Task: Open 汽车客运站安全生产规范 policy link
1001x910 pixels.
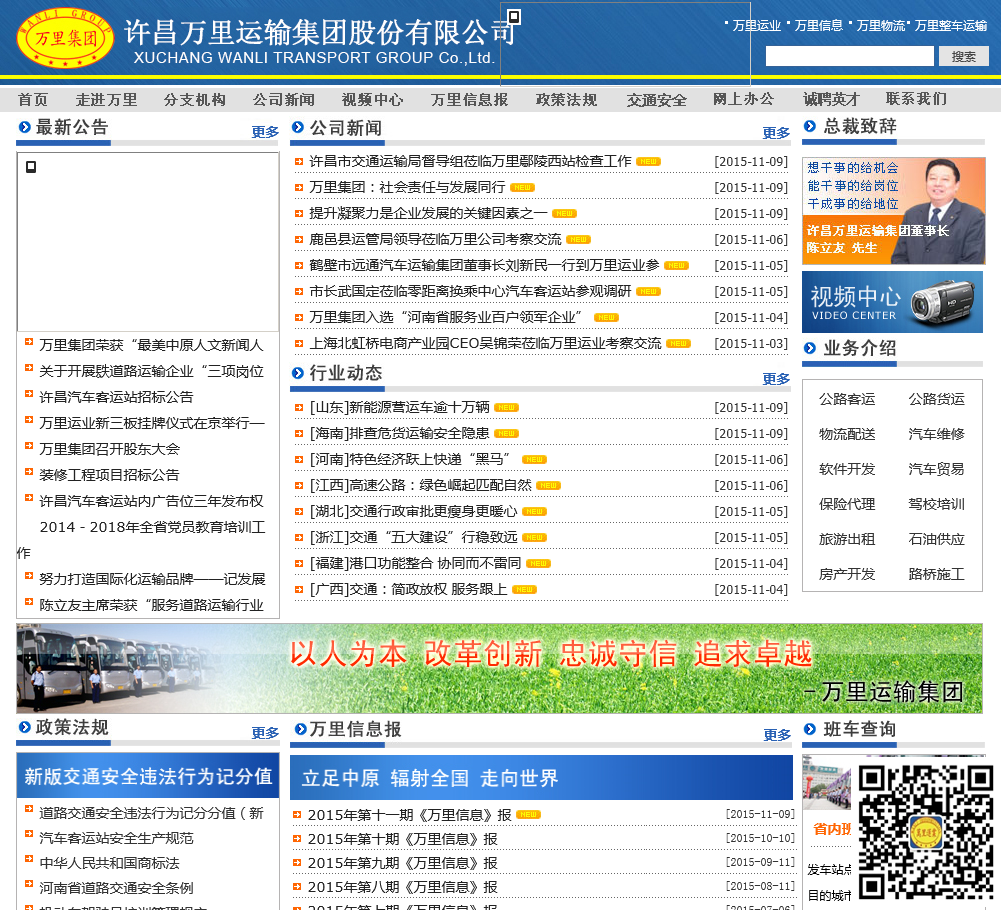Action: click(116, 838)
